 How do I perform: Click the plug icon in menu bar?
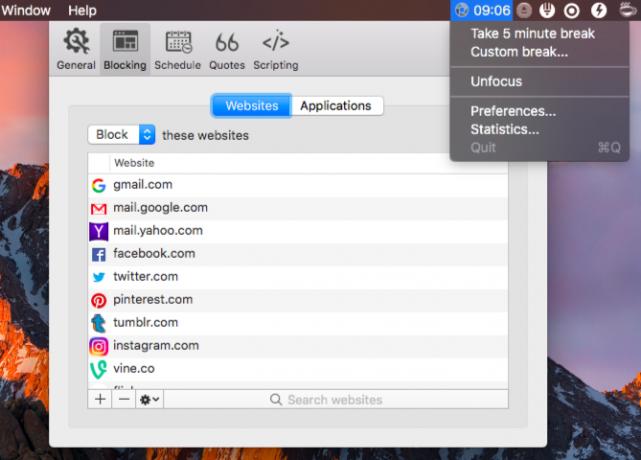[x=547, y=10]
